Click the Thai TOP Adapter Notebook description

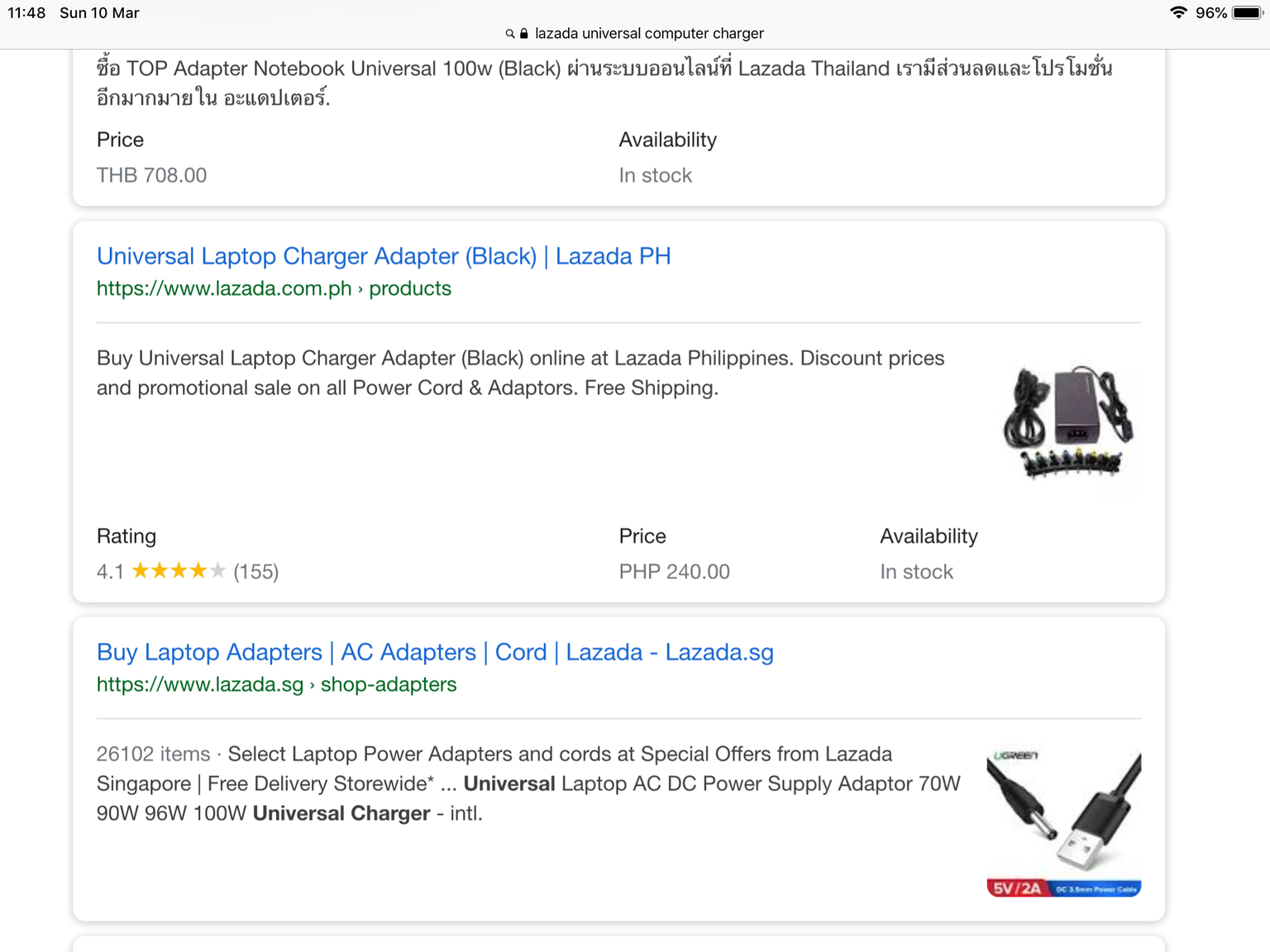(x=604, y=83)
